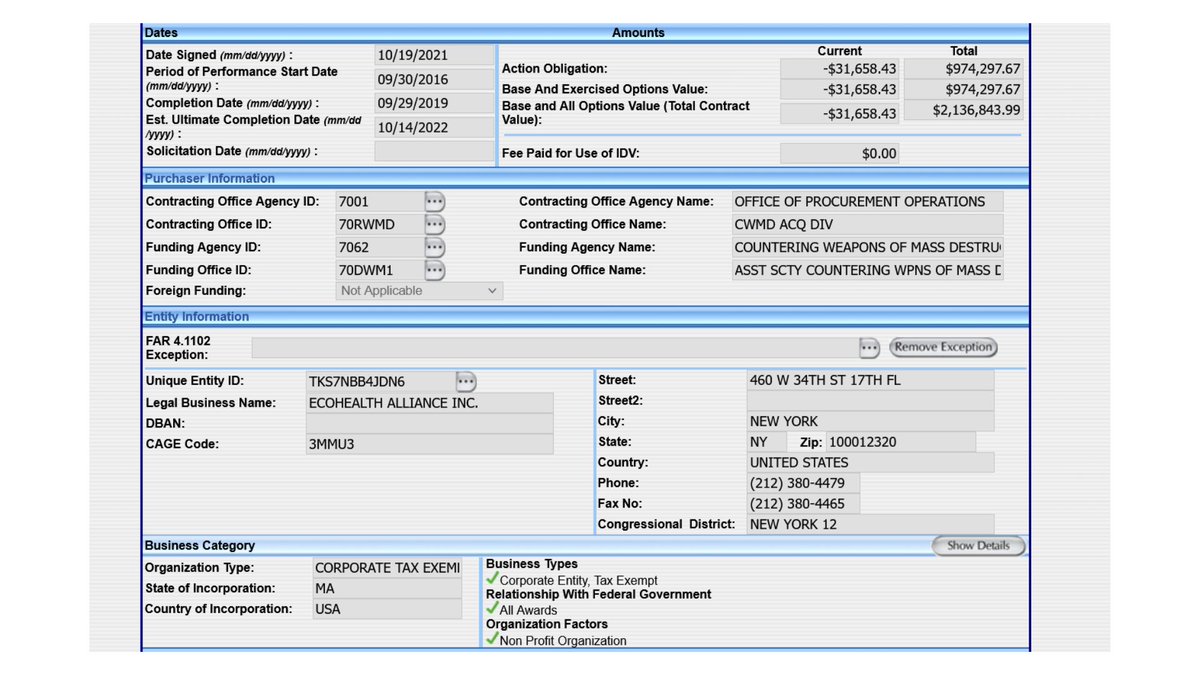Click ellipsis button beside Contracting Office ID
Screen dimensions: 1200x675
(434, 224)
